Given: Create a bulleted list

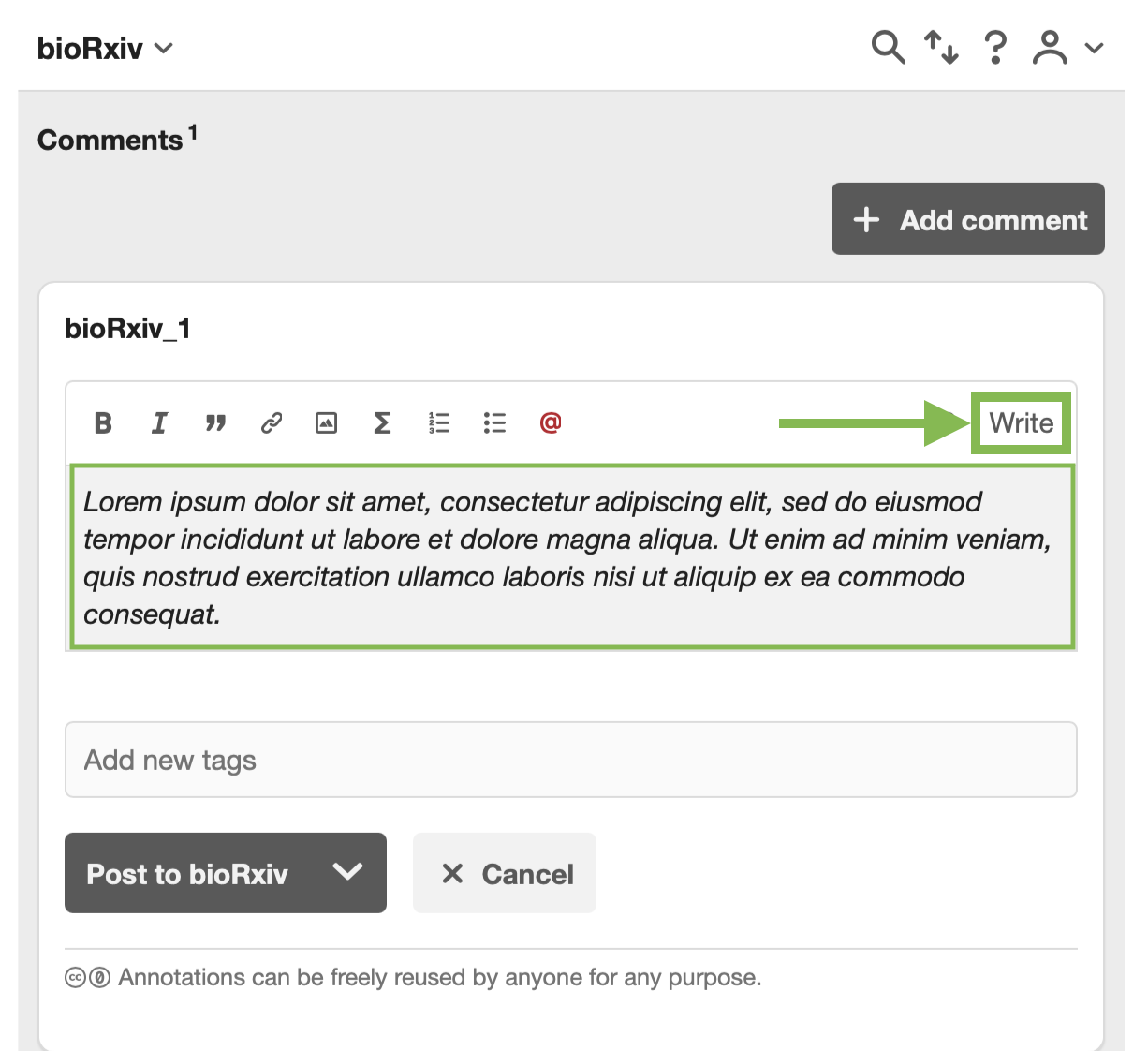Looking at the screenshot, I should point(494,423).
